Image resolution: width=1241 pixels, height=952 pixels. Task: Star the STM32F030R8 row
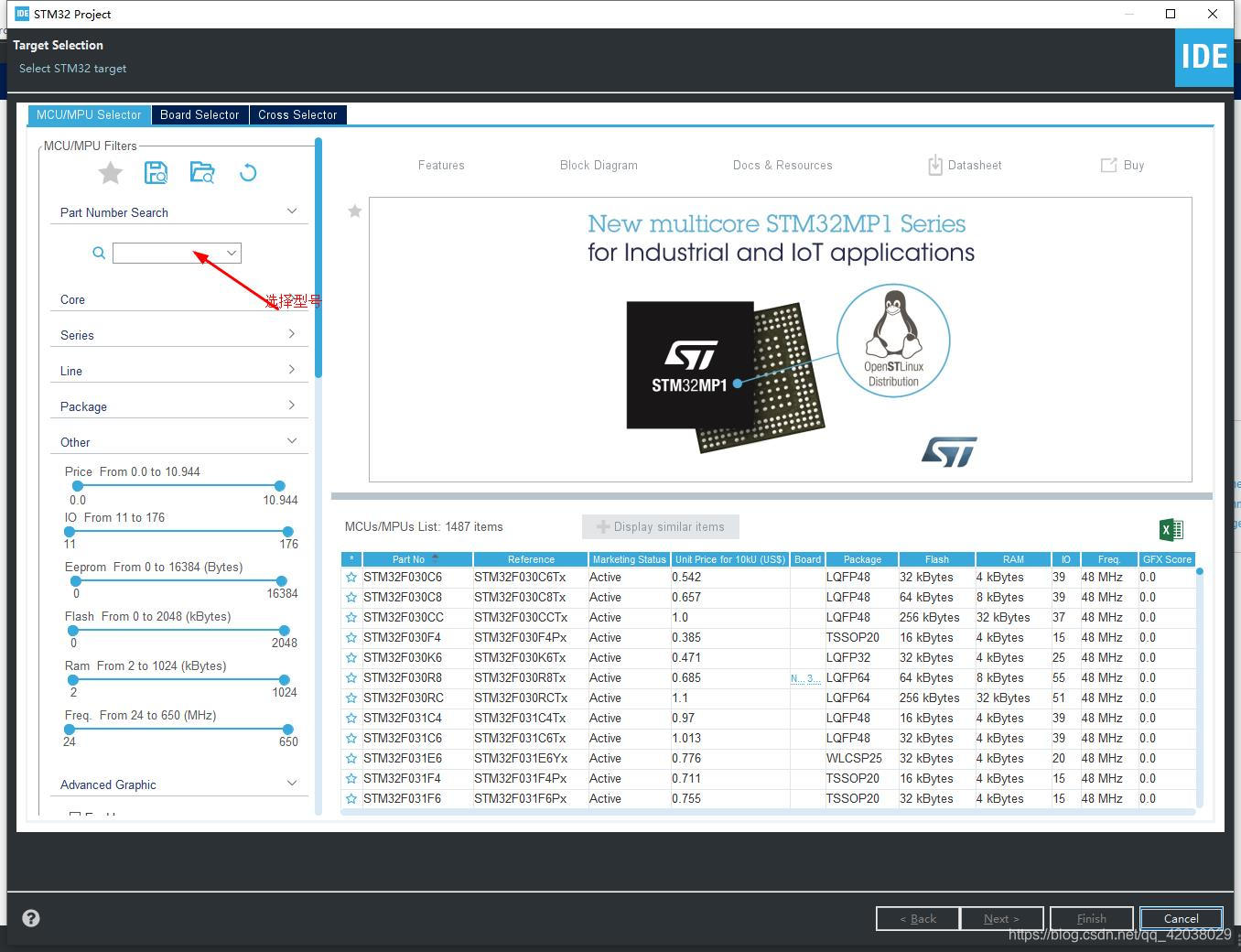(x=351, y=678)
